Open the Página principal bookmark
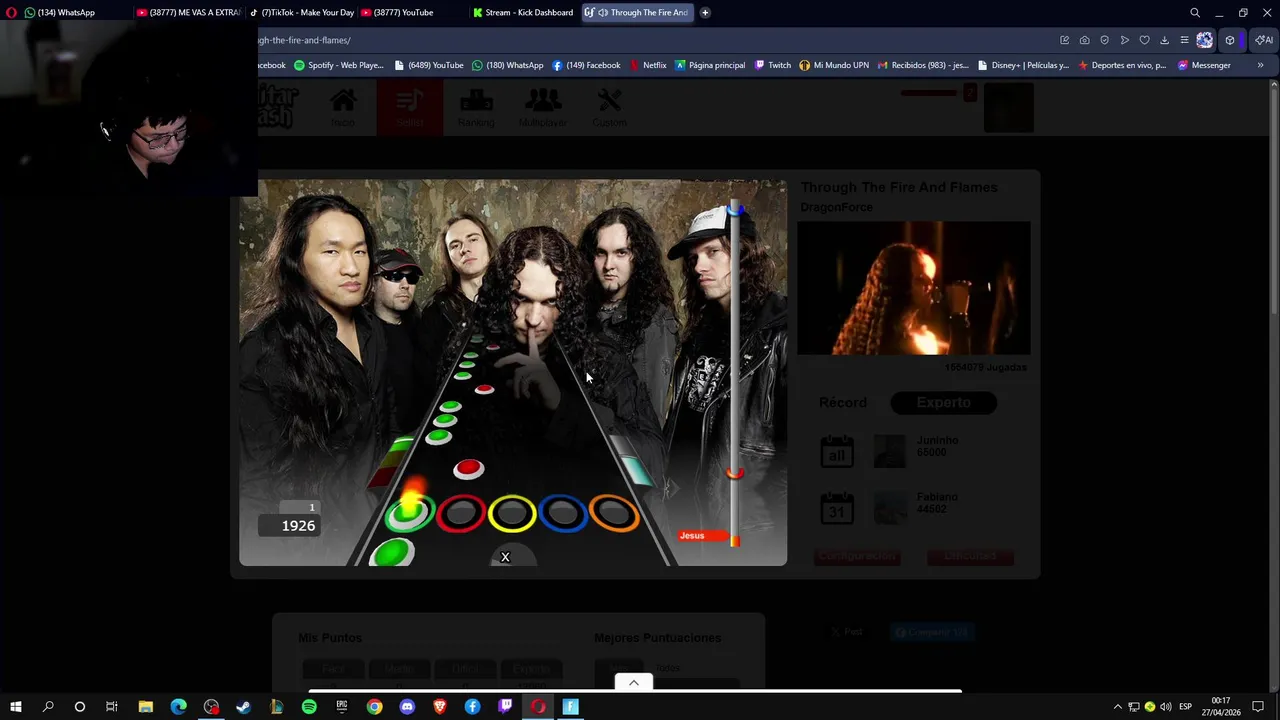This screenshot has height=720, width=1280. [710, 65]
